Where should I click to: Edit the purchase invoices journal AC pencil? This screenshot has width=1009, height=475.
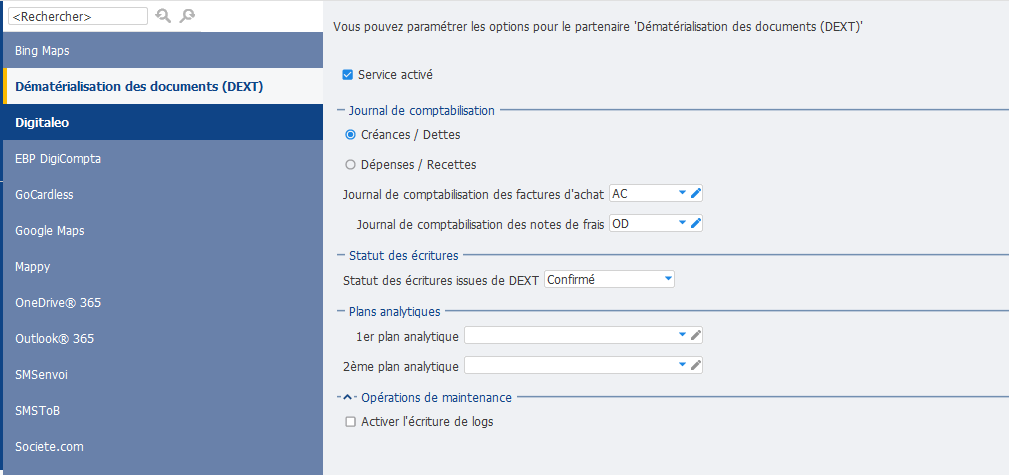pos(695,193)
